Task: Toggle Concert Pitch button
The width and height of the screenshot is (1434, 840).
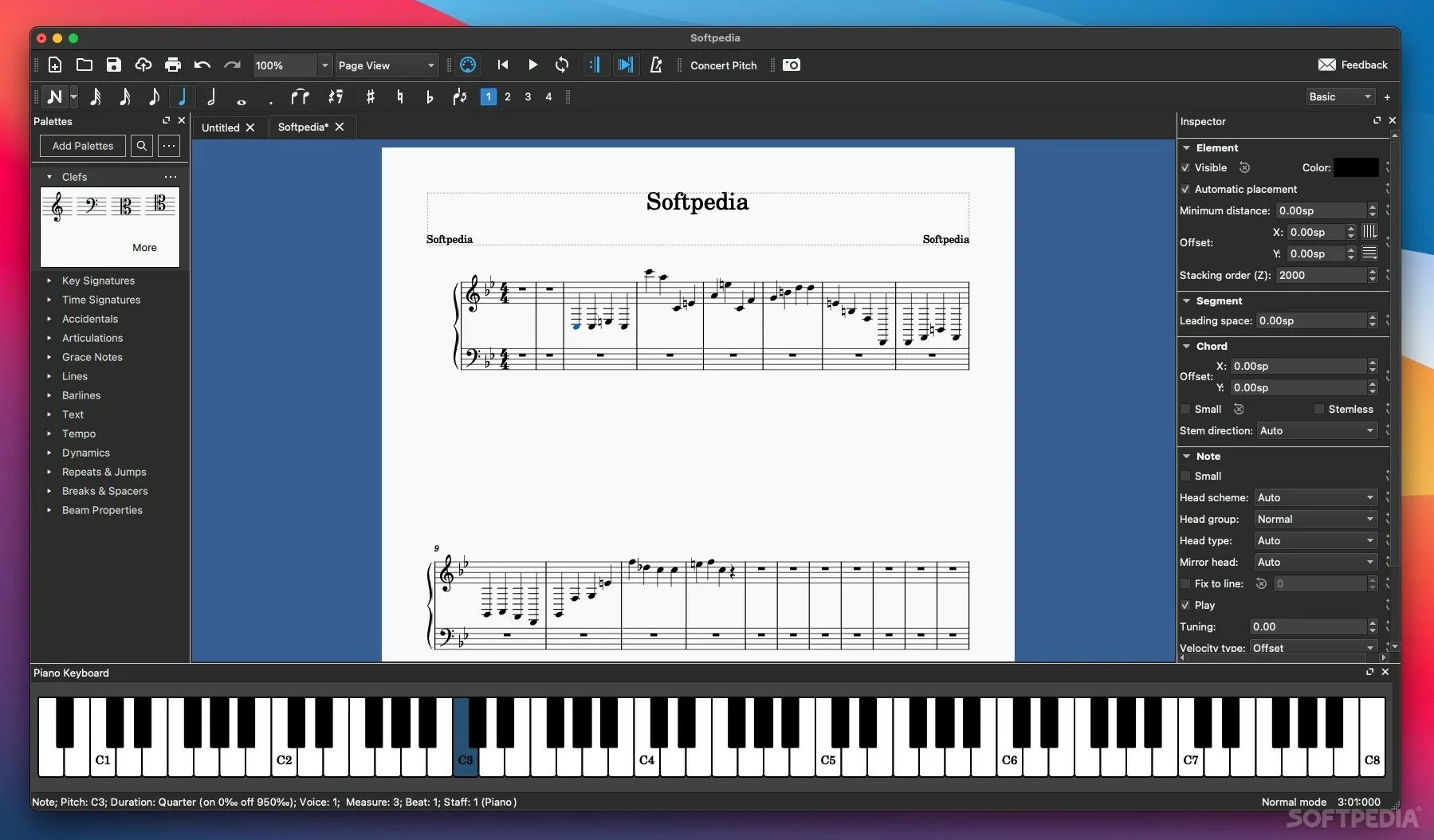Action: [x=723, y=65]
